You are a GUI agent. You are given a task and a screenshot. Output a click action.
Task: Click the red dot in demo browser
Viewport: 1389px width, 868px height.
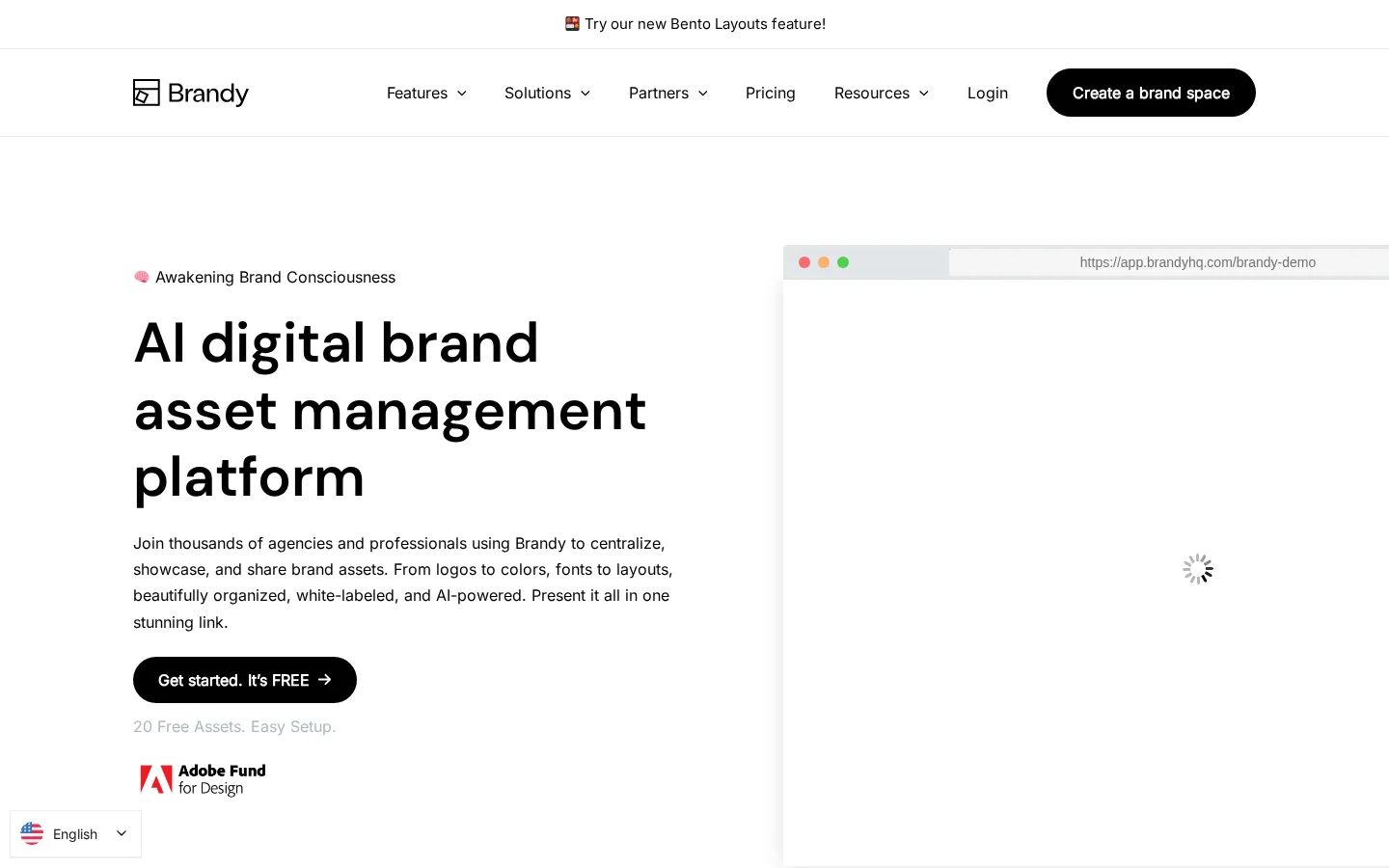(804, 262)
